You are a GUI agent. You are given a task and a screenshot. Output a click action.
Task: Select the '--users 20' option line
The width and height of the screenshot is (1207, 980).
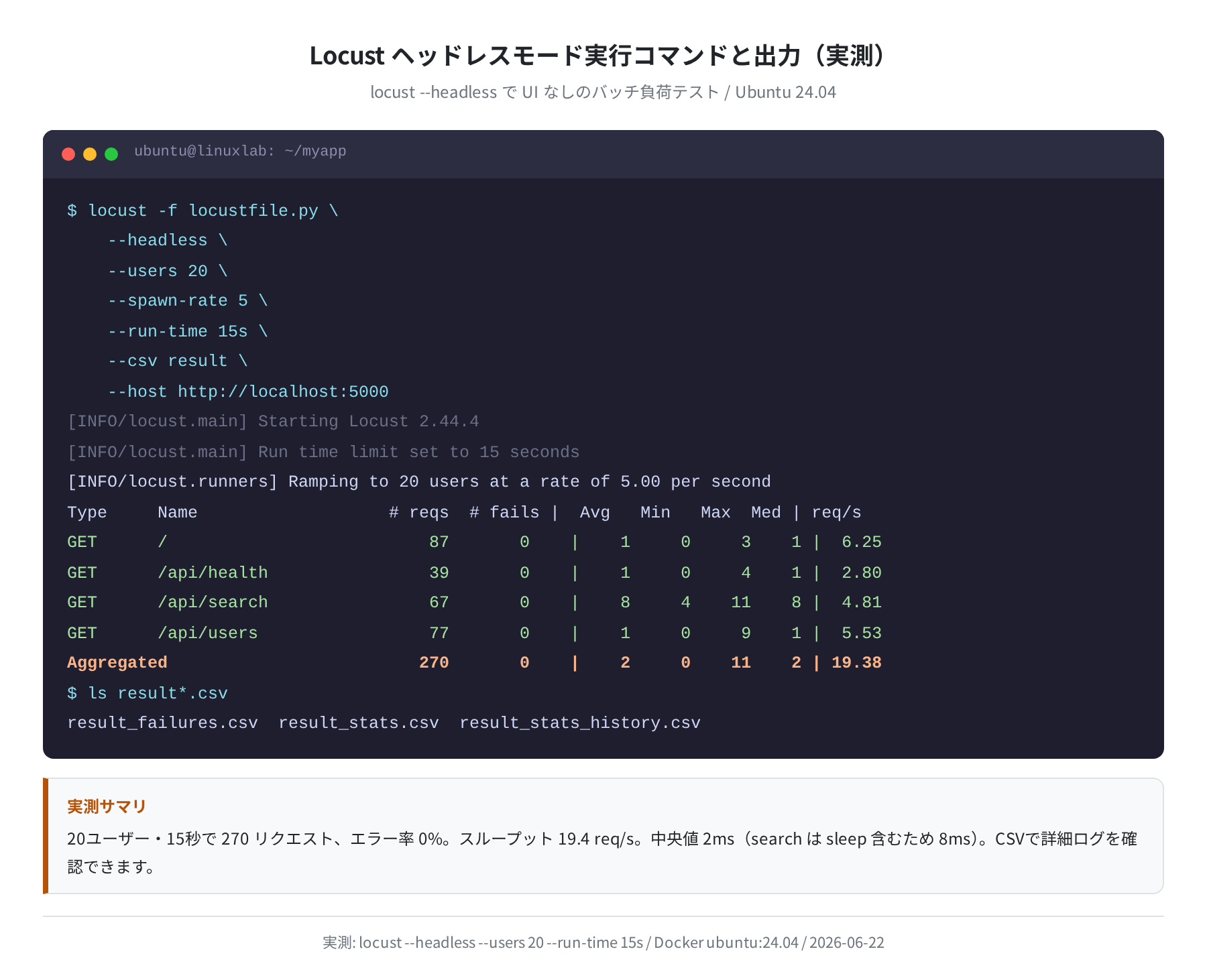coord(168,271)
